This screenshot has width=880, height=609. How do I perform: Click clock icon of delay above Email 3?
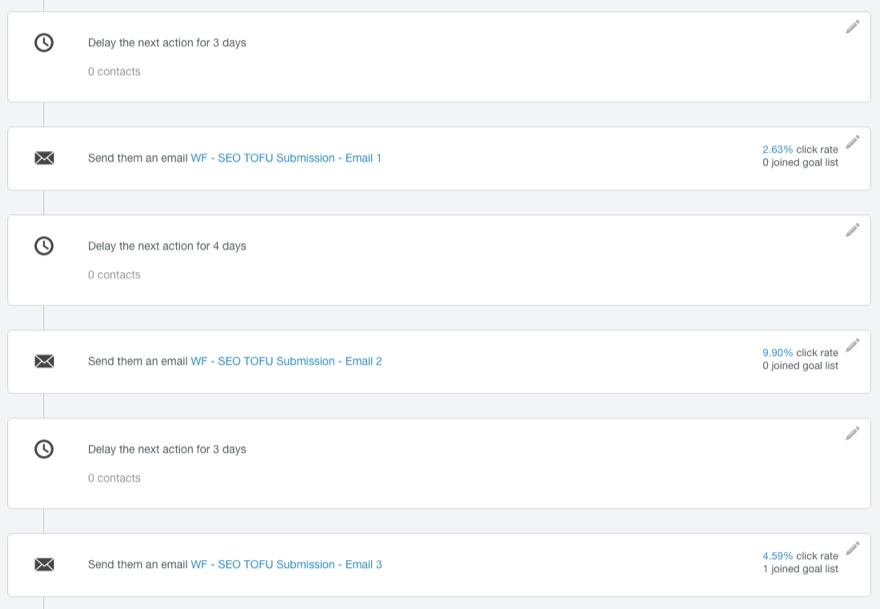click(44, 449)
